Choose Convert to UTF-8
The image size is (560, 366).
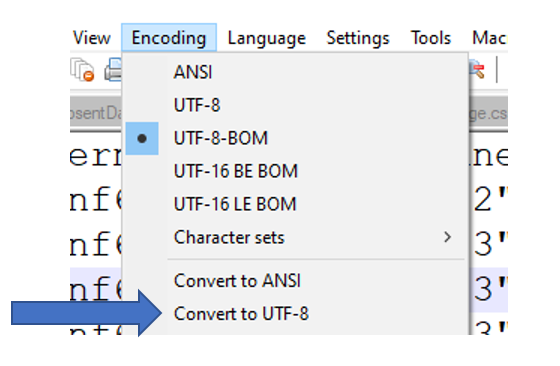(241, 314)
